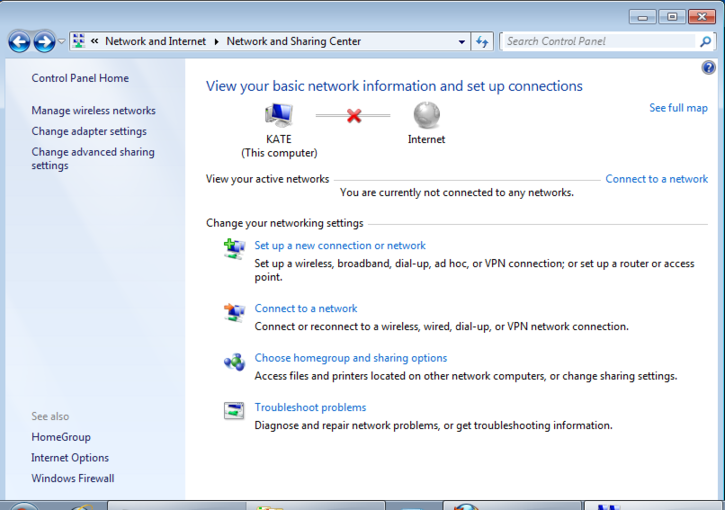Click the Set up new connection icon
Screen dimensions: 725x510
[x=234, y=249]
